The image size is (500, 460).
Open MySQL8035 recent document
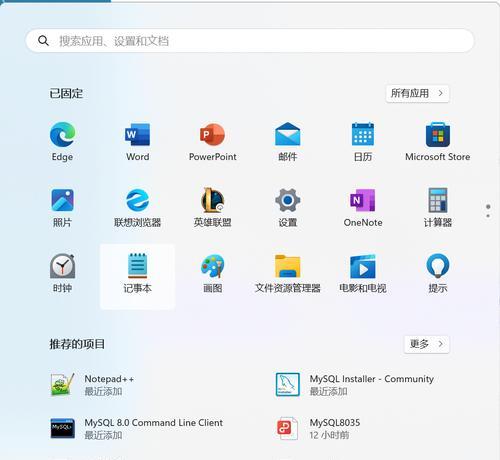pos(318,429)
